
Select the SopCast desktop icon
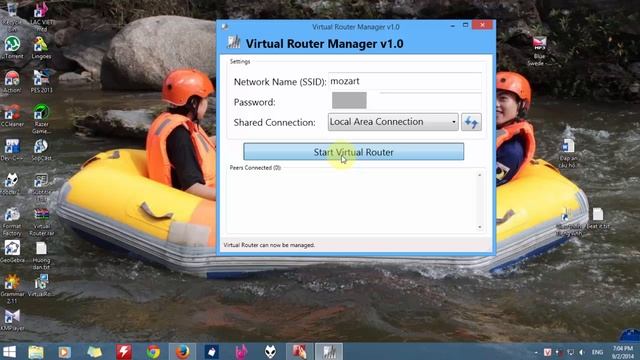pos(41,149)
